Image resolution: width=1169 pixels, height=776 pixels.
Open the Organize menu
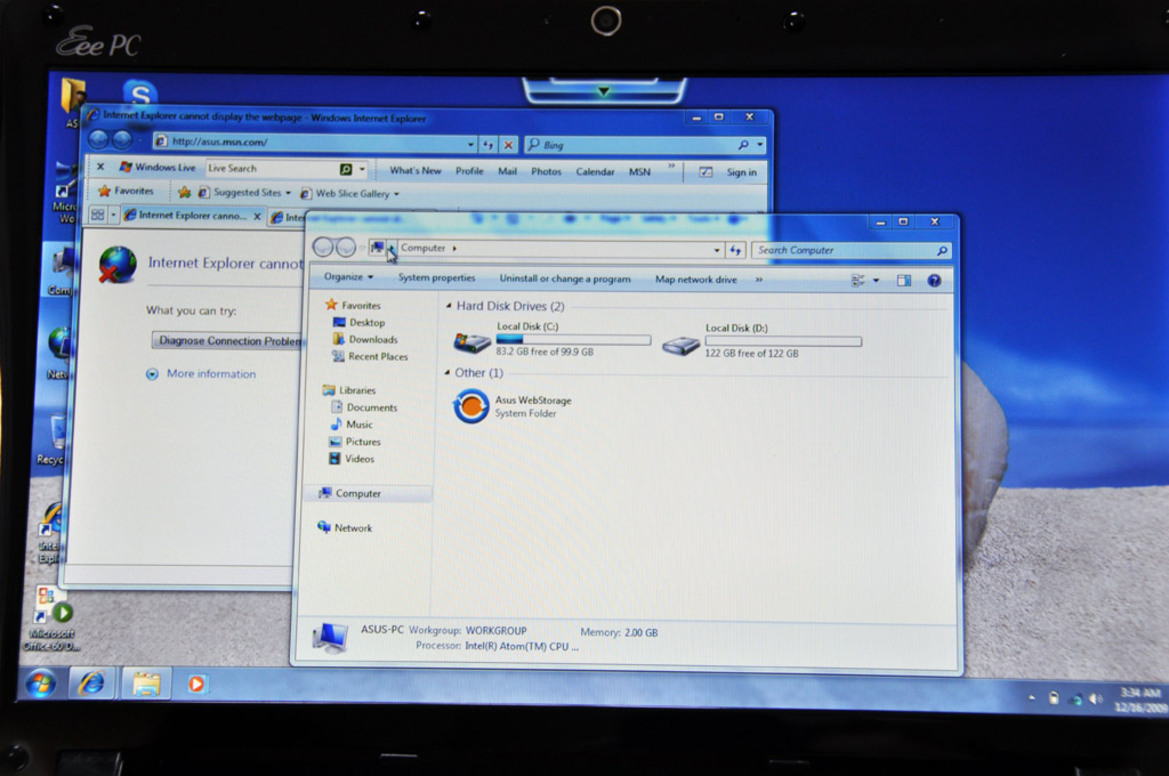tap(348, 277)
